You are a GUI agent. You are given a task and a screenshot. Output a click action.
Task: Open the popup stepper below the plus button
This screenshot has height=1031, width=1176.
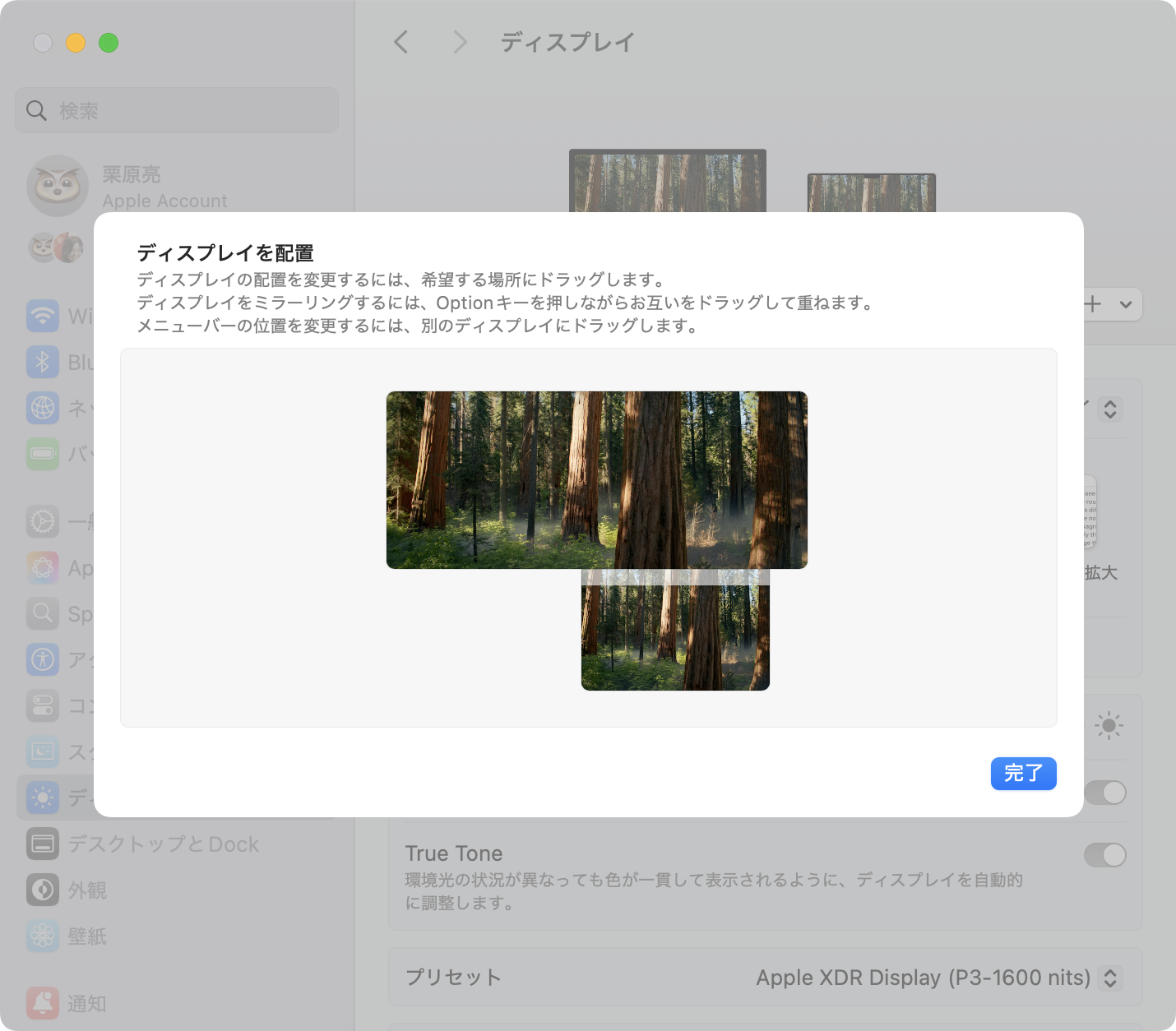(x=1109, y=409)
